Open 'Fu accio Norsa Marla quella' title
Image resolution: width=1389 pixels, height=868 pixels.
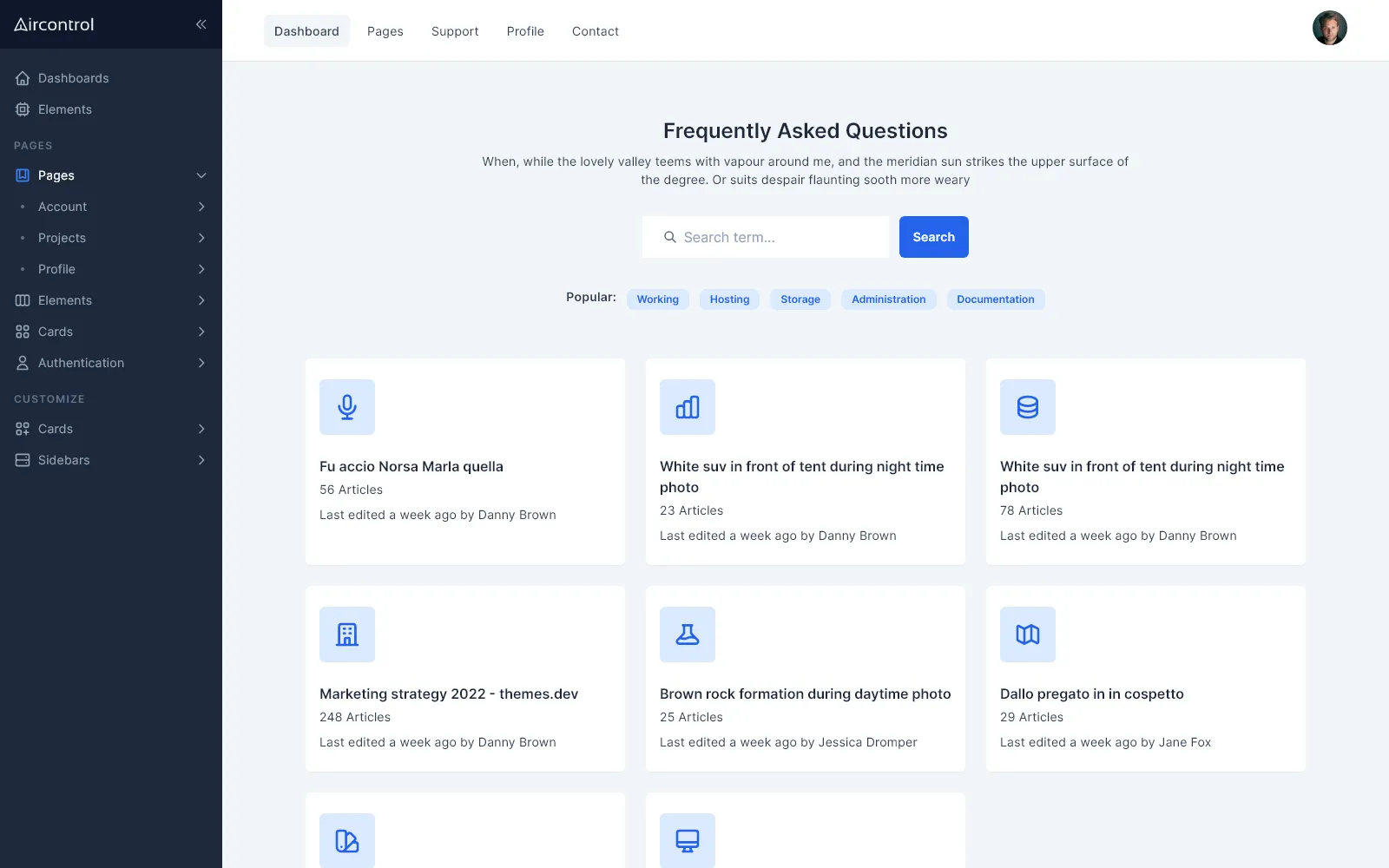pos(411,466)
